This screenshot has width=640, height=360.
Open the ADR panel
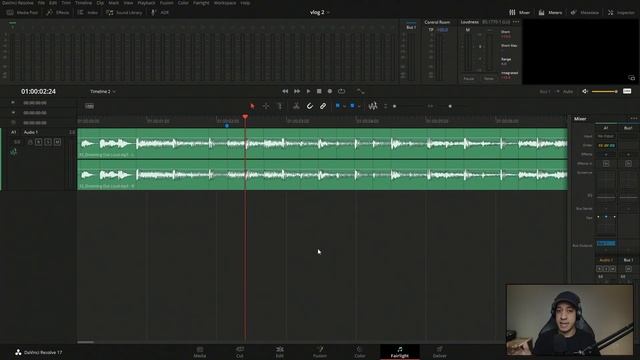pos(160,13)
